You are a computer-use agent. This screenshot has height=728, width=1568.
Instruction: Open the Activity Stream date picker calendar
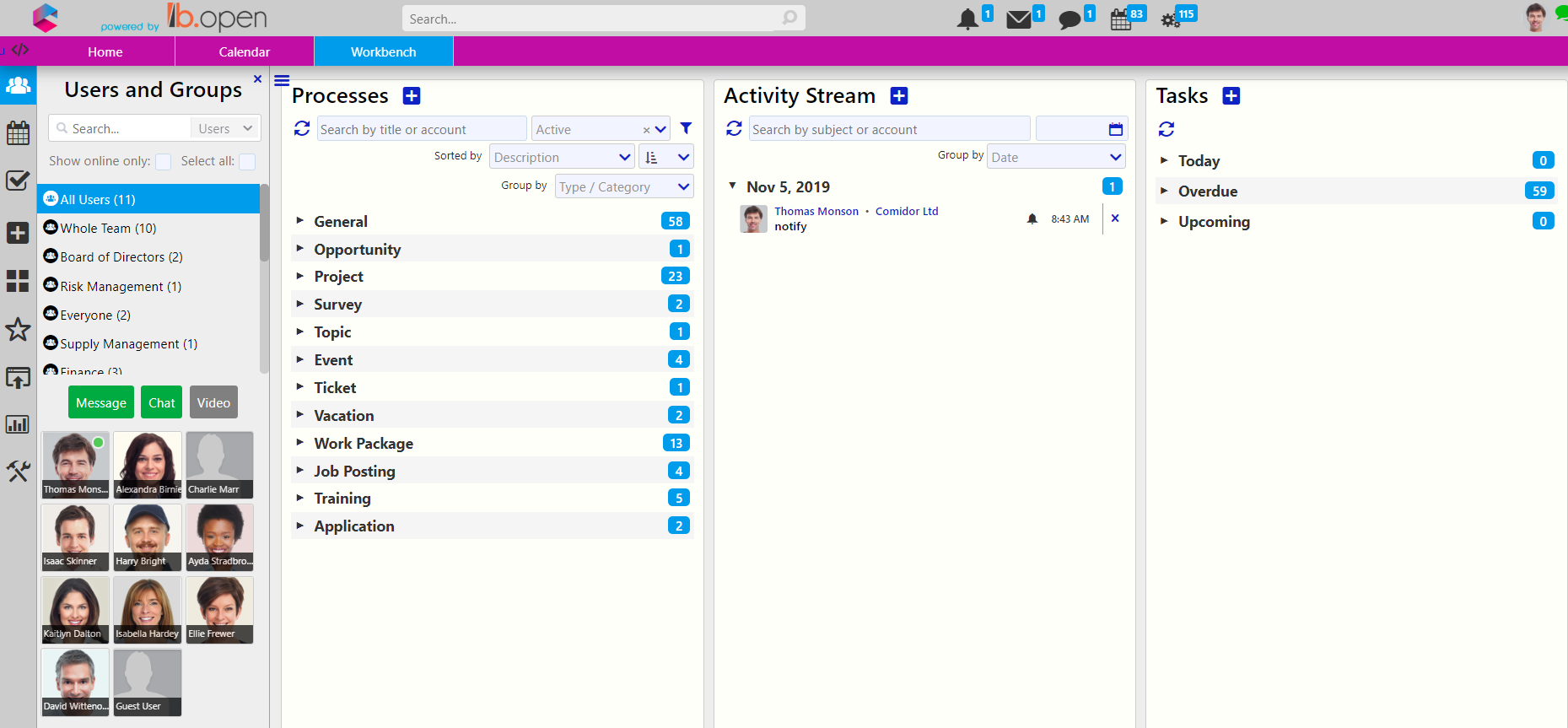(x=1115, y=129)
